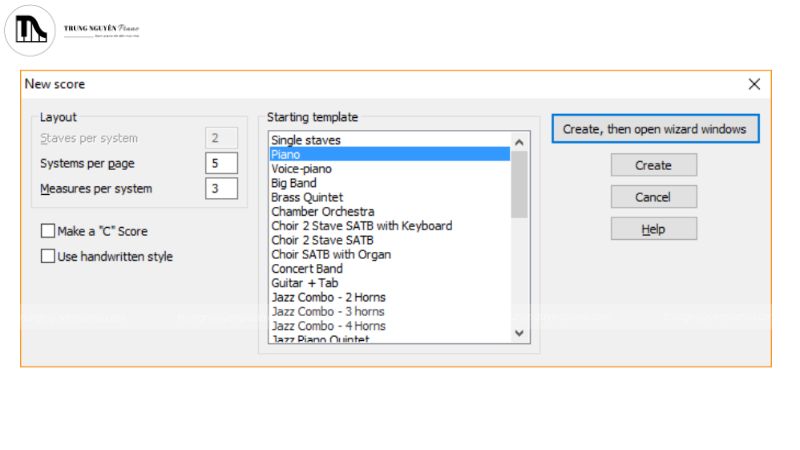This screenshot has height=450, width=800.
Task: Select the Guitar + Tab template
Action: pyautogui.click(x=305, y=283)
